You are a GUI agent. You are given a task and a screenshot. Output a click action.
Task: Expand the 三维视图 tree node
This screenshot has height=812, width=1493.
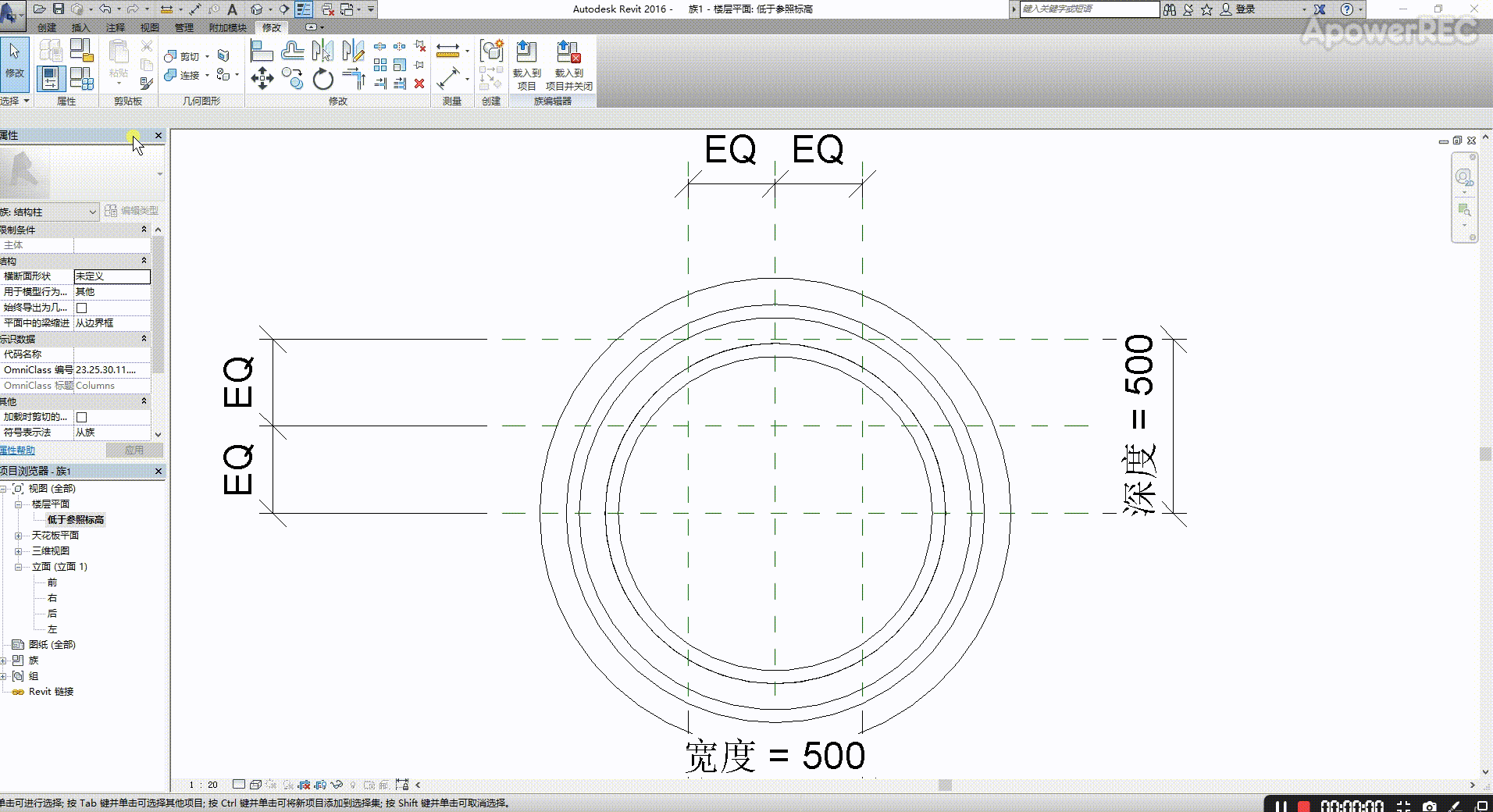(x=18, y=551)
